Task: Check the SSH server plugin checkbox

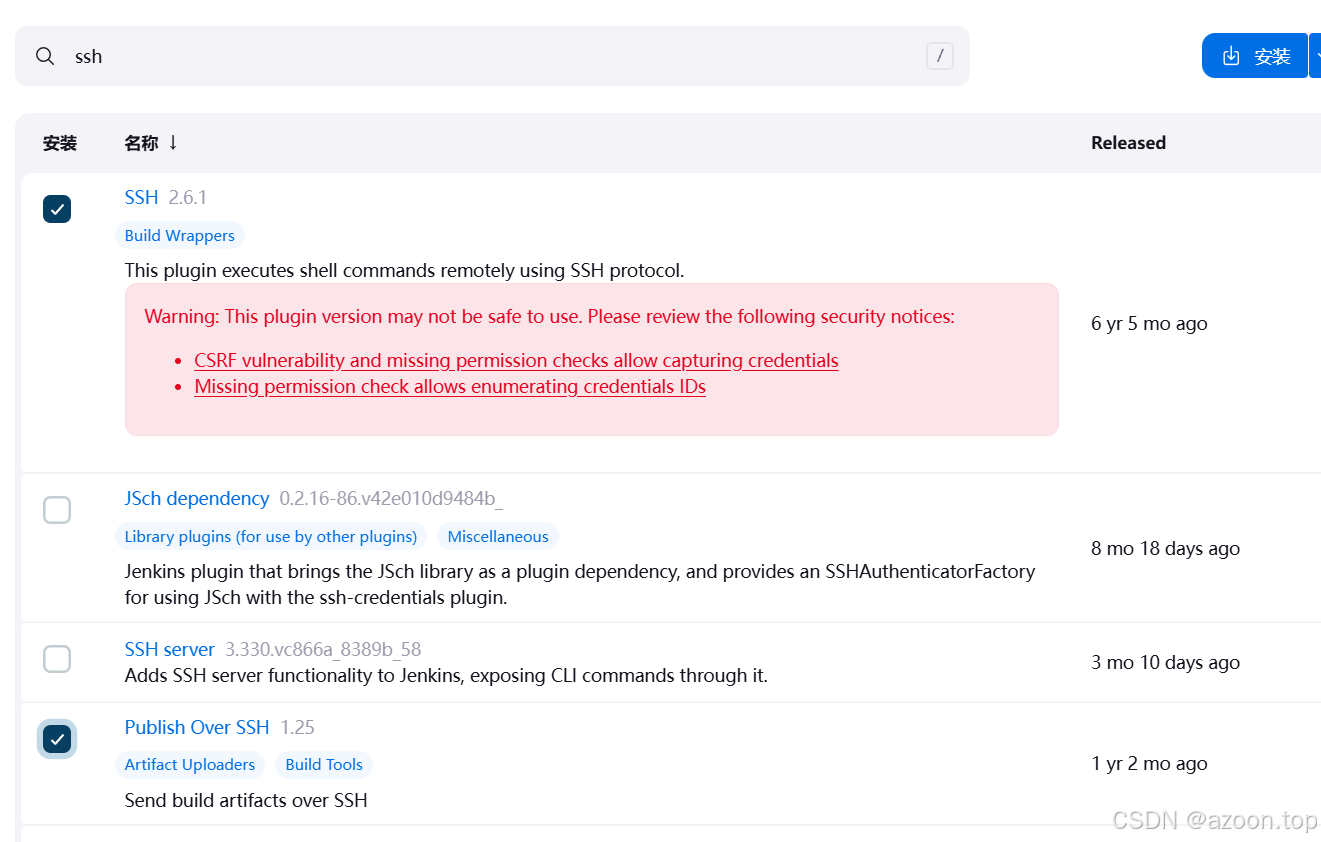Action: pyautogui.click(x=57, y=659)
